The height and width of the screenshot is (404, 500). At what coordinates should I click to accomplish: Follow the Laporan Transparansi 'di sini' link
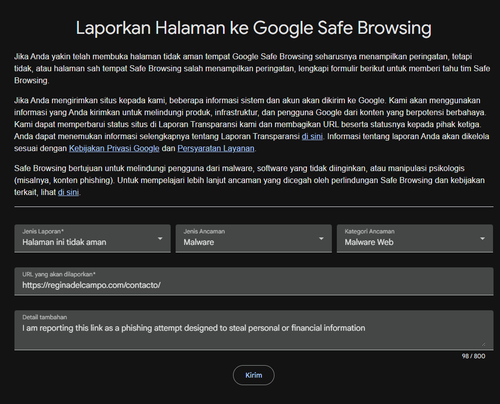(312, 136)
